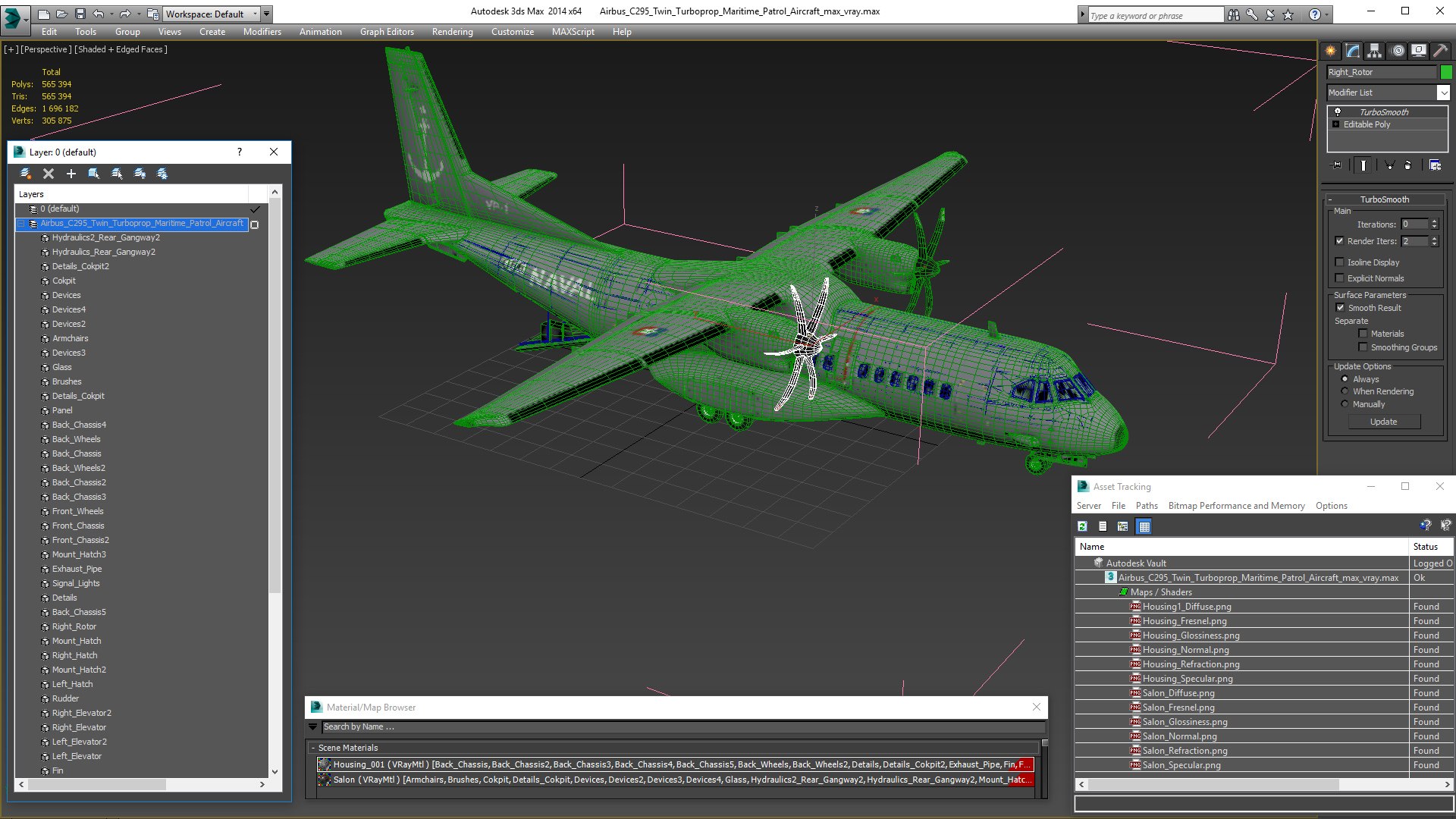Click the Update button in TurboSmooth
The width and height of the screenshot is (1456, 819).
pos(1384,422)
